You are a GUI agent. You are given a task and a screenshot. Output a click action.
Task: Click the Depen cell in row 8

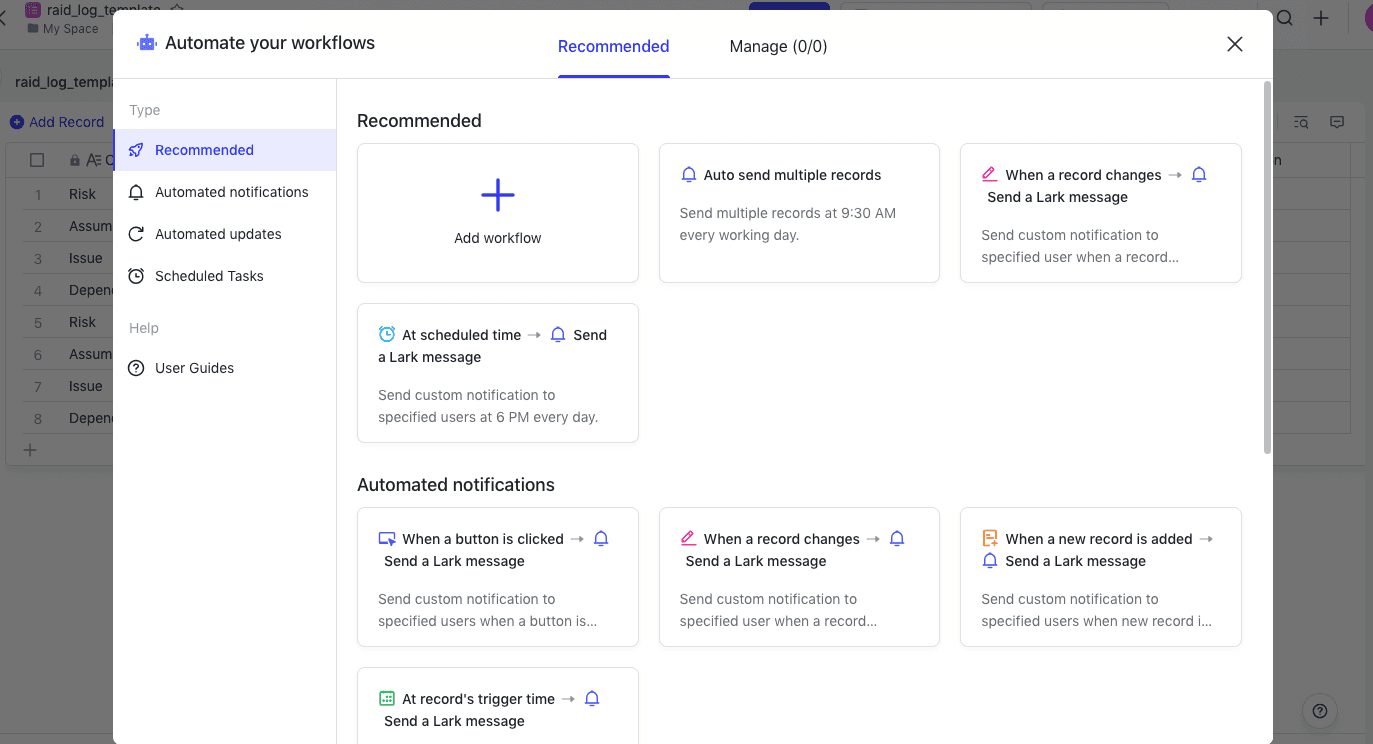pos(85,418)
